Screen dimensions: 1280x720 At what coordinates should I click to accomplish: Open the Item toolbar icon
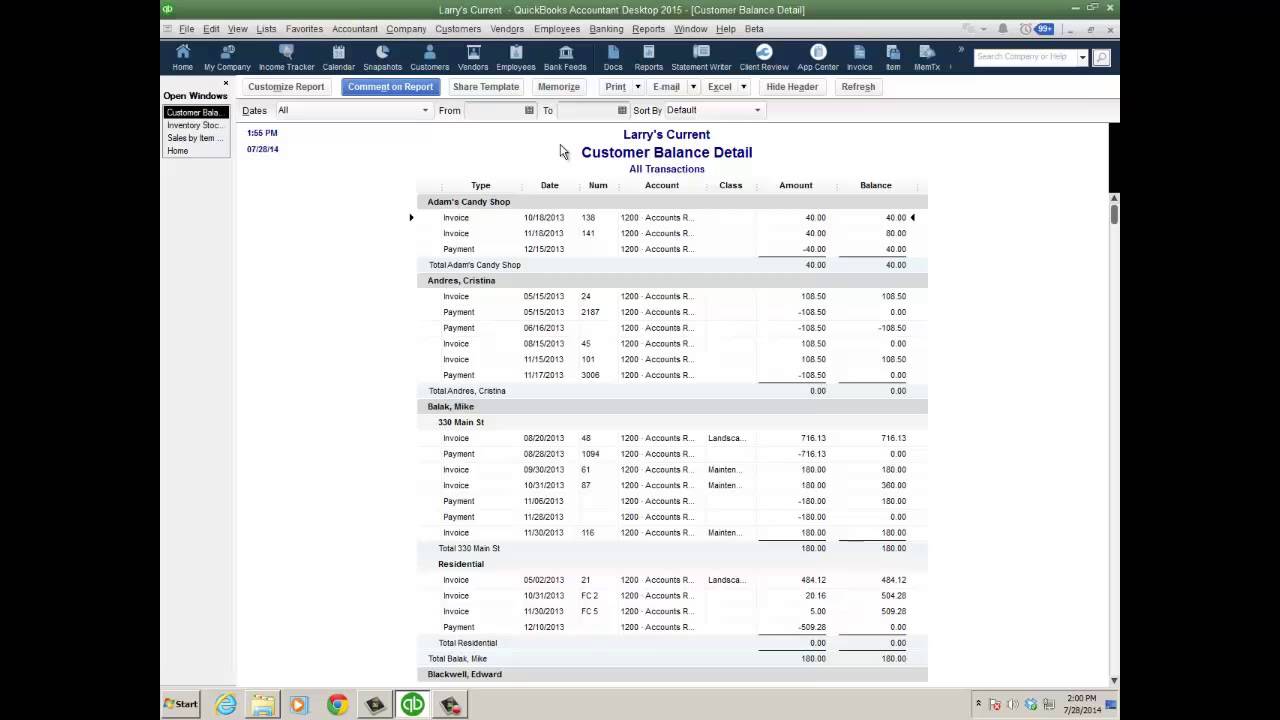click(893, 58)
